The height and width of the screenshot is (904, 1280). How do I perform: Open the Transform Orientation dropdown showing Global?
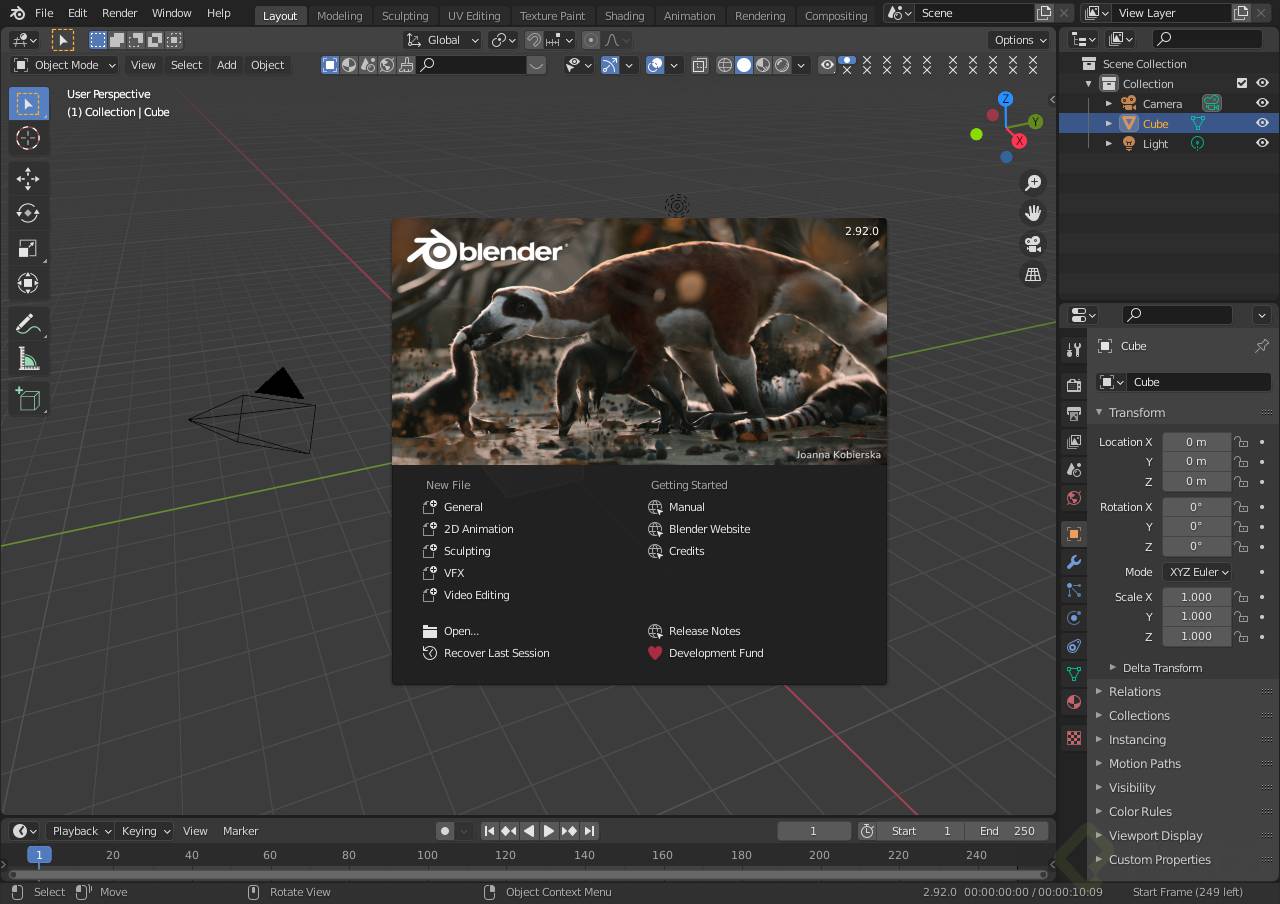(443, 40)
